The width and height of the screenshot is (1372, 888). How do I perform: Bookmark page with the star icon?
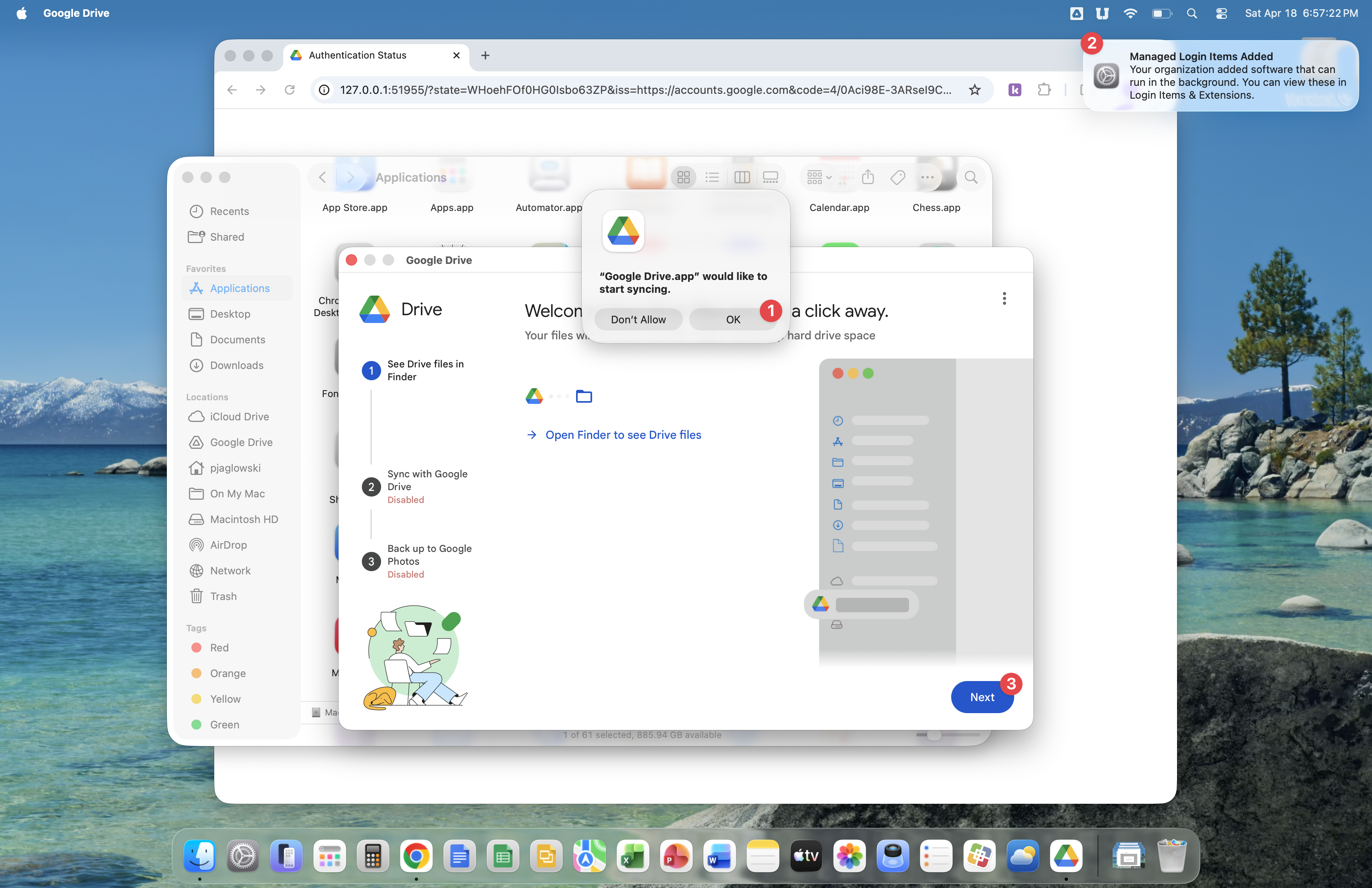click(x=974, y=90)
